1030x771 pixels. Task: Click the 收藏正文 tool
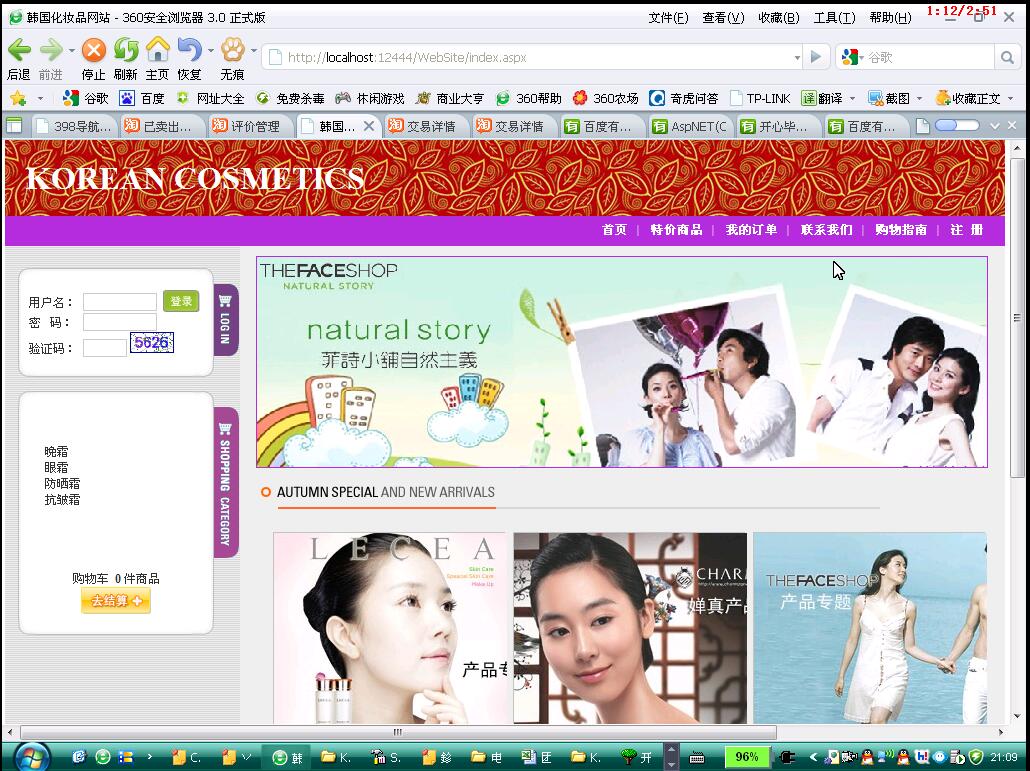click(x=968, y=99)
